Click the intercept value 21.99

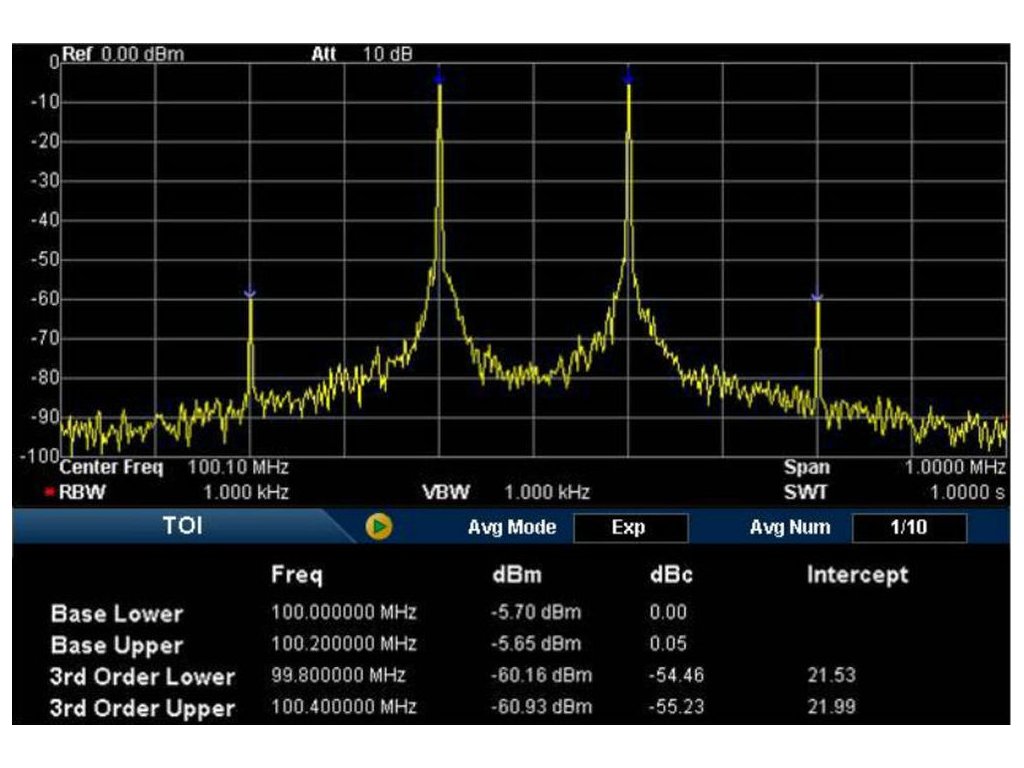831,707
